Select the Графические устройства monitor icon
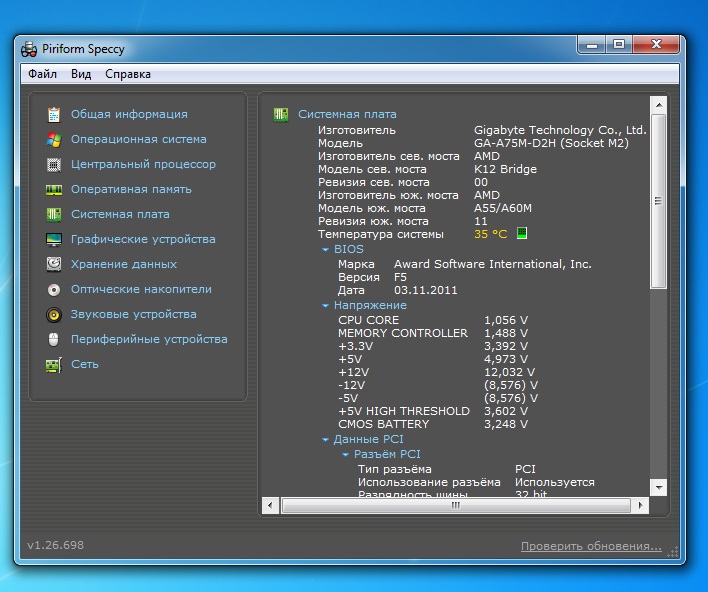 tap(53, 239)
